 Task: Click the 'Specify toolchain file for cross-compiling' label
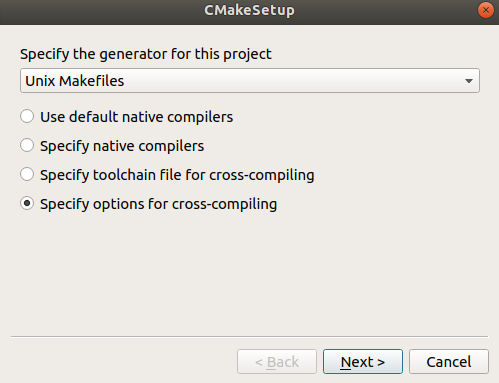coord(177,175)
